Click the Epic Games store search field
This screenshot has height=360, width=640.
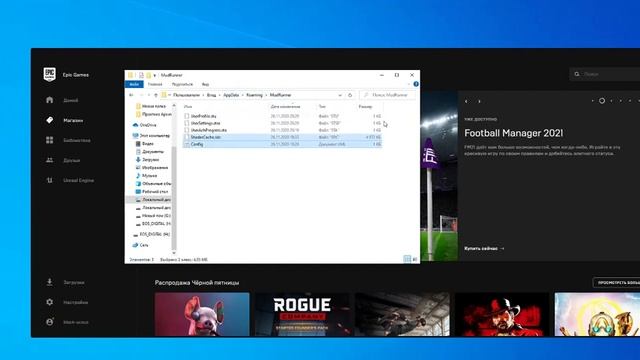click(605, 74)
